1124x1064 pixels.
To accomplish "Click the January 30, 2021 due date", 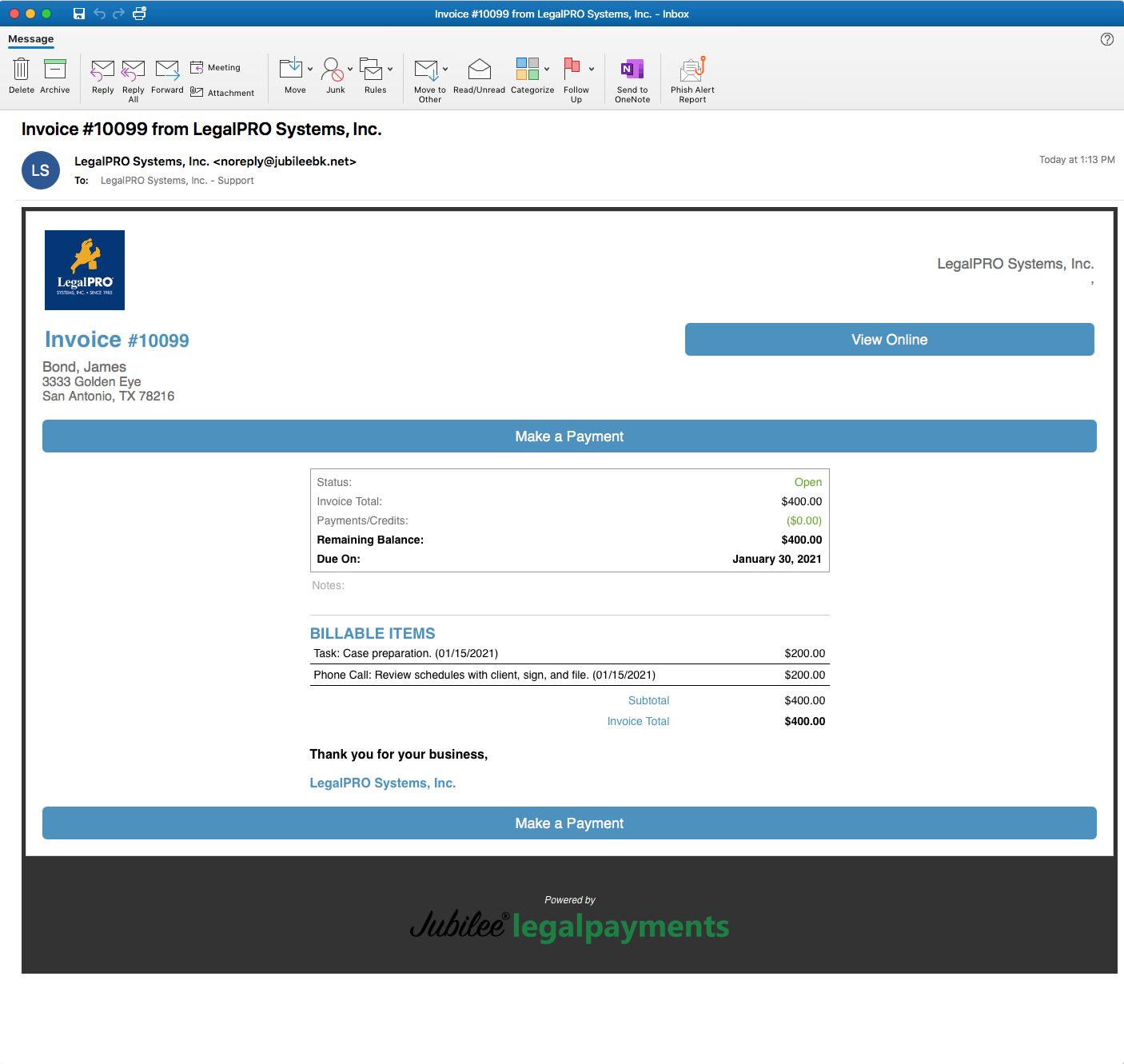I will pos(777,559).
